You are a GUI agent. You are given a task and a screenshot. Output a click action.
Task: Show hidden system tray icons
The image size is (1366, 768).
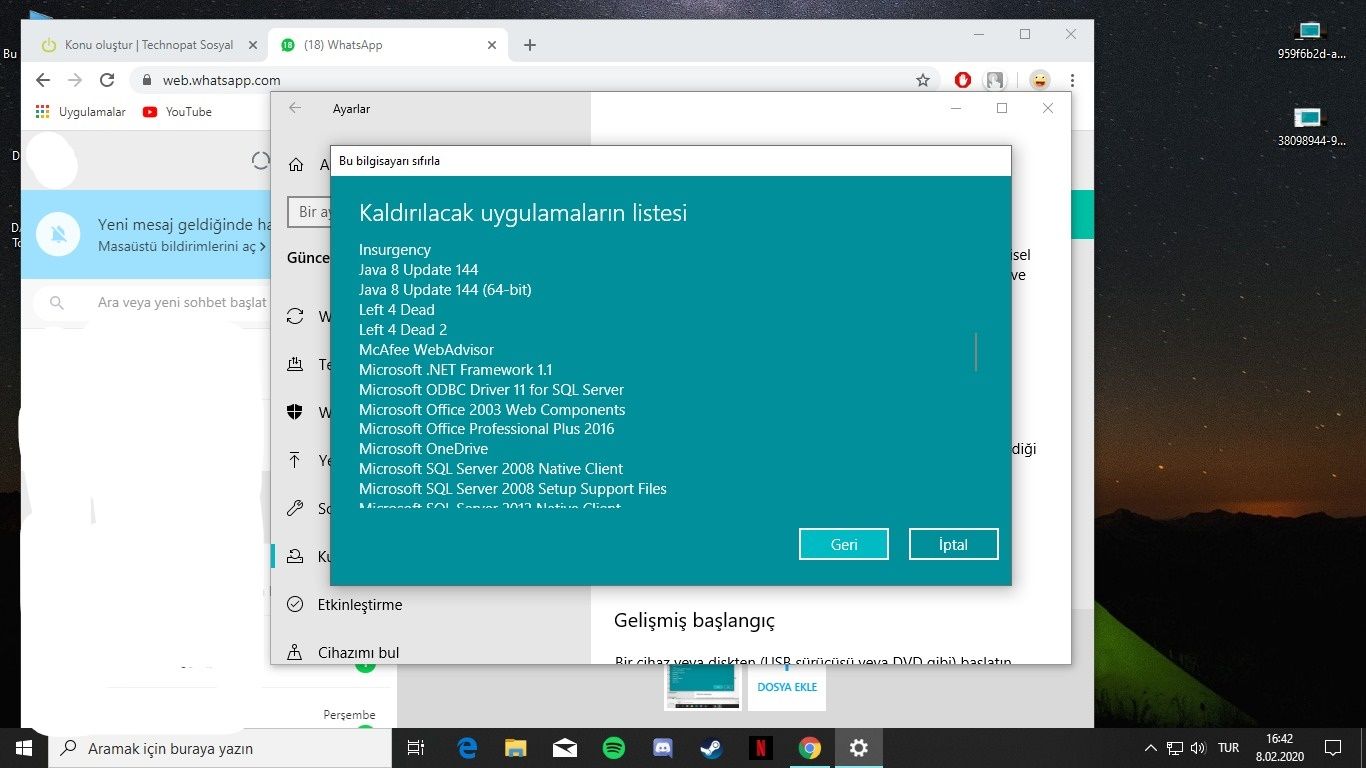[1151, 748]
